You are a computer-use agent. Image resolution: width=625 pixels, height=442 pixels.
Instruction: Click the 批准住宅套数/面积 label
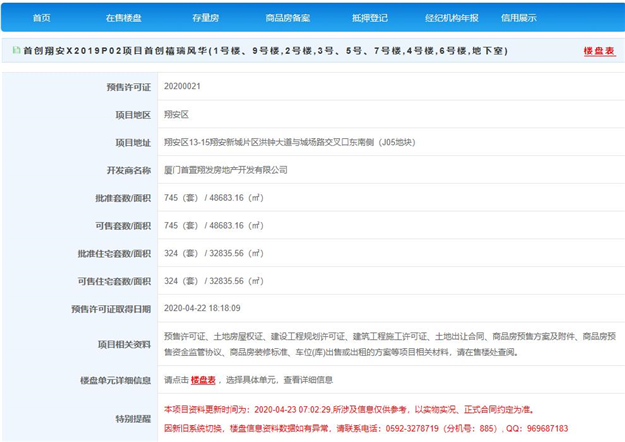pos(114,254)
